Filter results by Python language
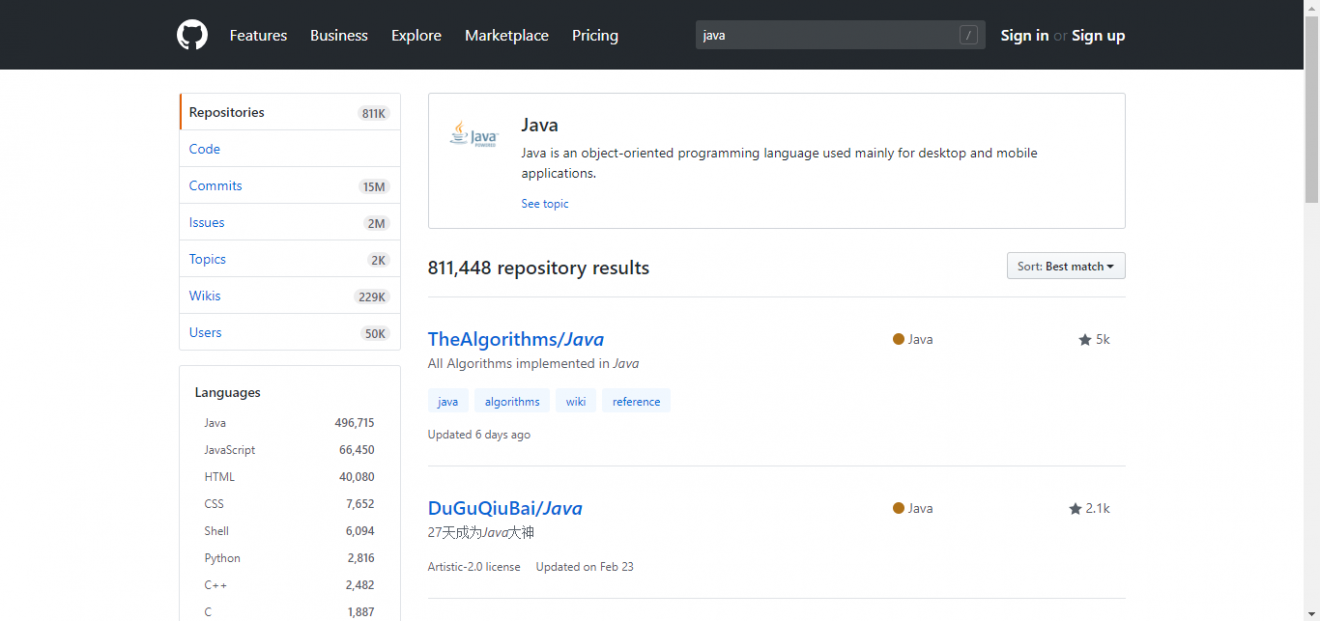The width and height of the screenshot is (1320, 621). point(223,558)
